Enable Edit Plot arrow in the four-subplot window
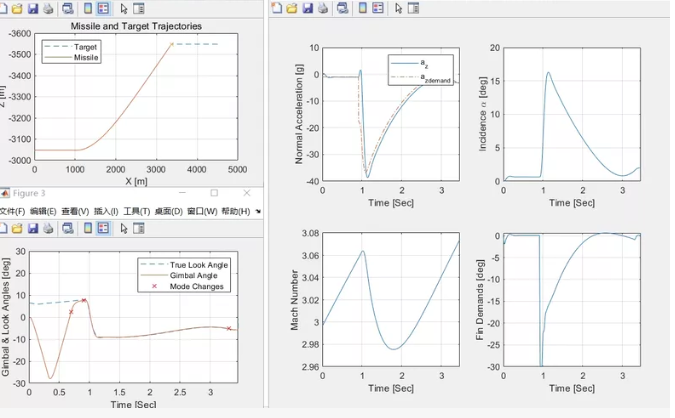 pyautogui.click(x=398, y=8)
